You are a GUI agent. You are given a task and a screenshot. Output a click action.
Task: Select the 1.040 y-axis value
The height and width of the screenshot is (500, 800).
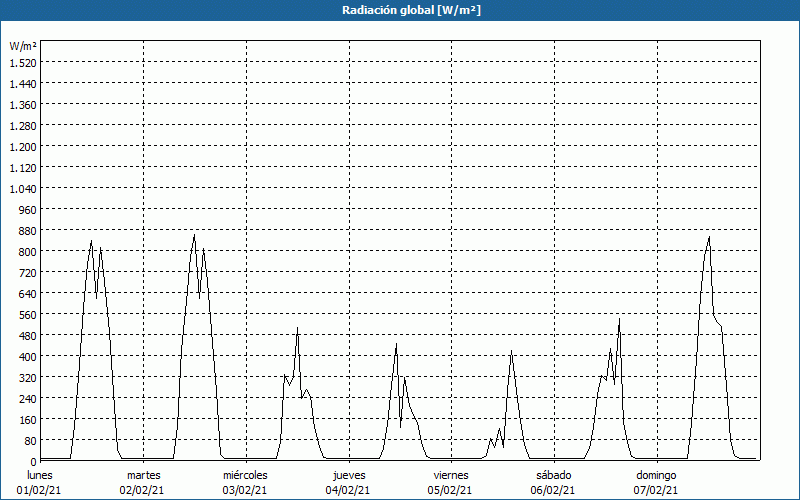point(23,189)
